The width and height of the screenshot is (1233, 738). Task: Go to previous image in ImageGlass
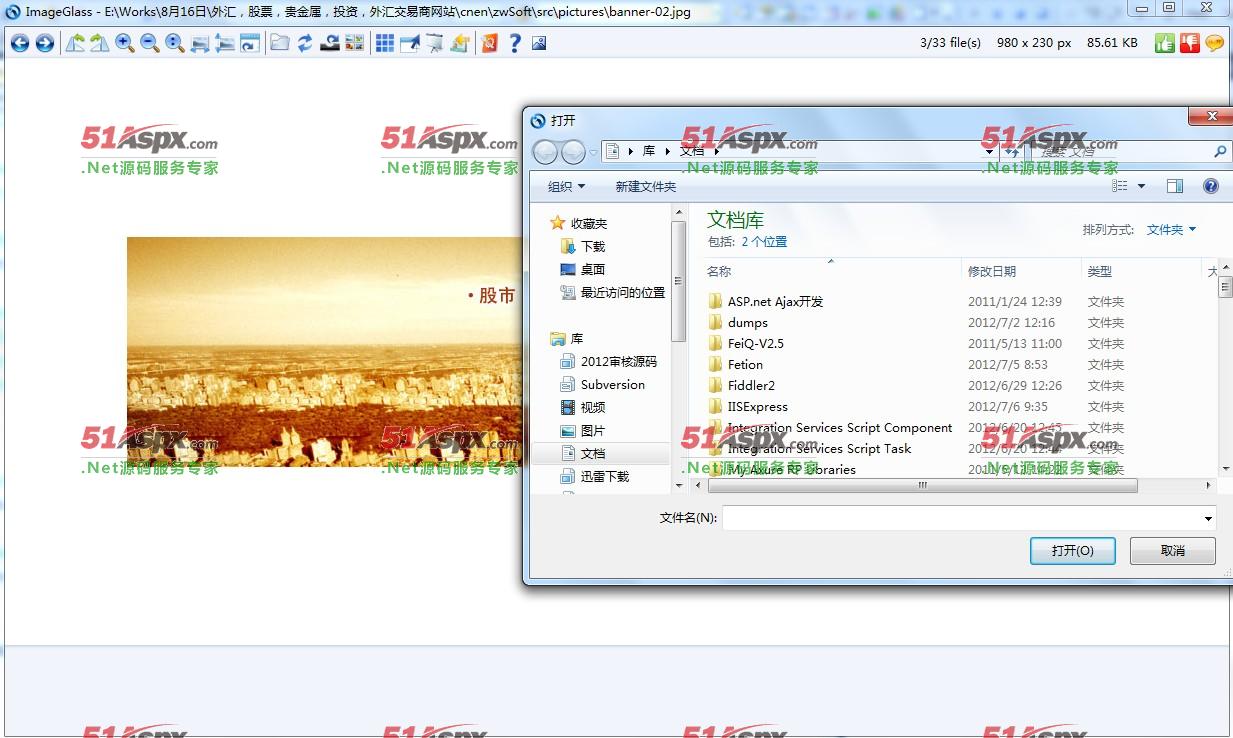(x=19, y=43)
